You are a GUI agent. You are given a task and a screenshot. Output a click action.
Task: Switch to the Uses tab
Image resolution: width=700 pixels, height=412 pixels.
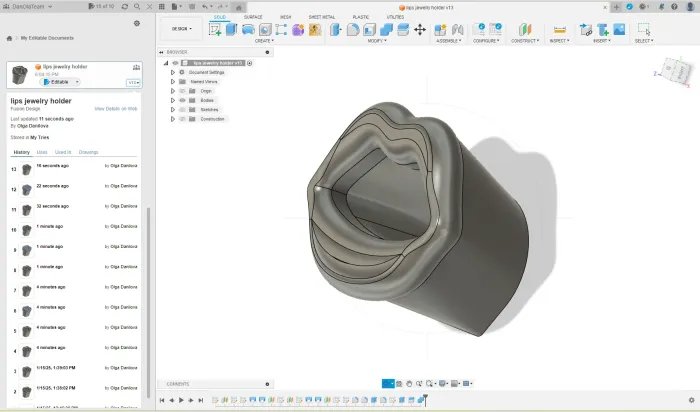pos(42,152)
